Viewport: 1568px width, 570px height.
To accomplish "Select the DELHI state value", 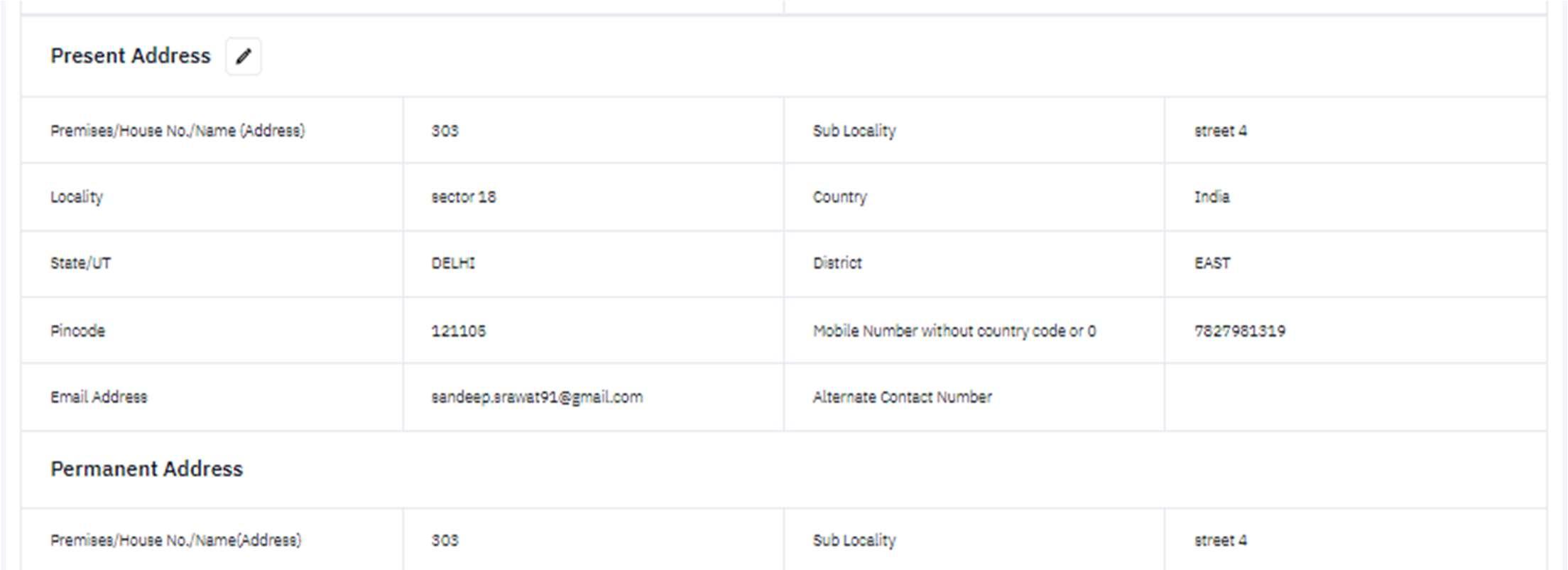I will [x=453, y=263].
